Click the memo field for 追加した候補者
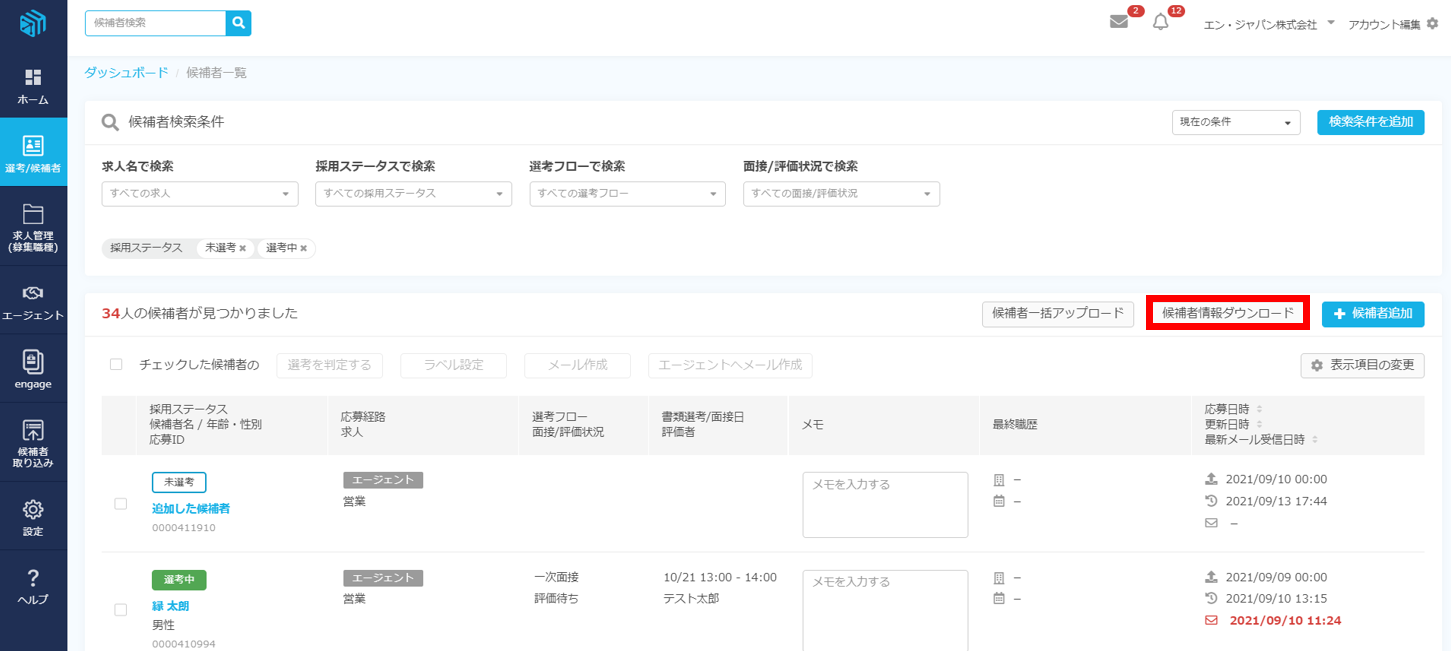The width and height of the screenshot is (1451, 651). click(x=885, y=504)
